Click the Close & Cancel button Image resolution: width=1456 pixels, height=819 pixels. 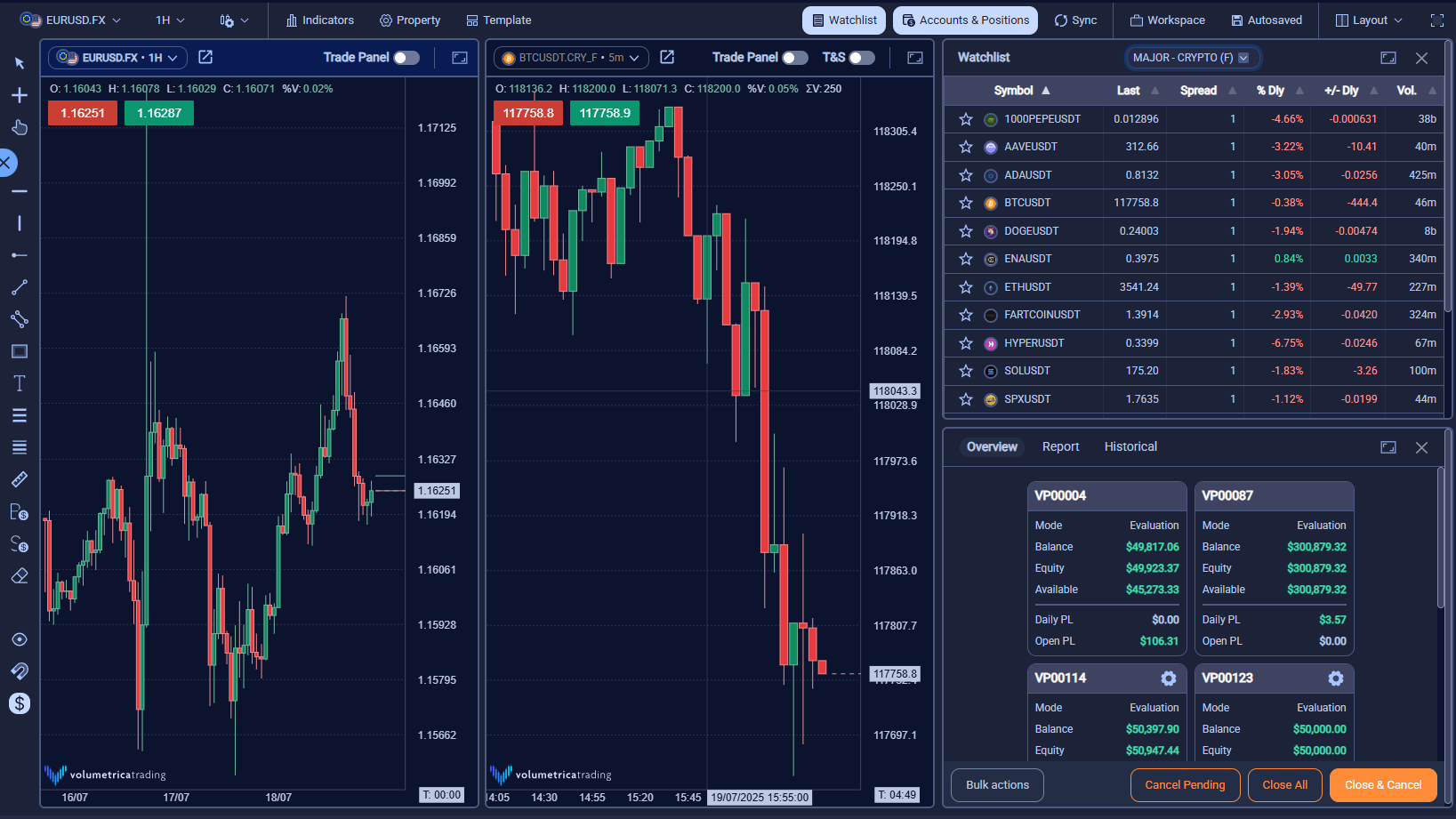click(x=1383, y=785)
